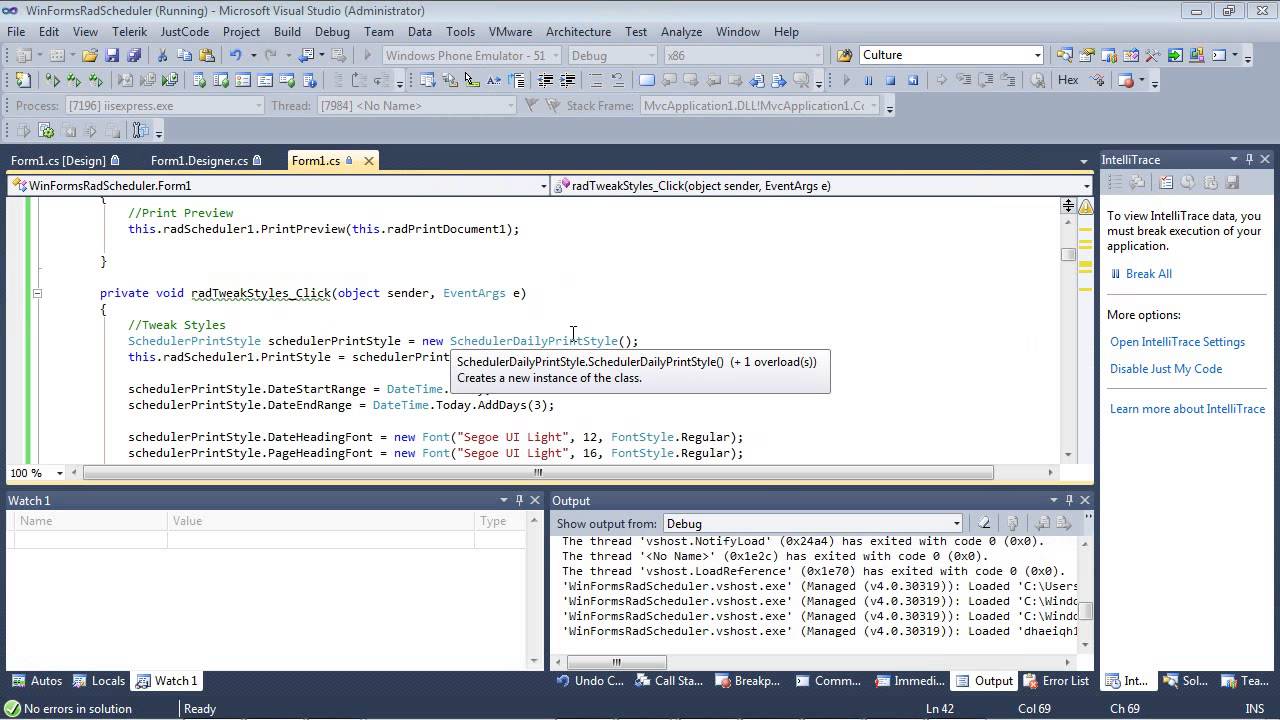The image size is (1280, 720).
Task: Switch to the Error List tab
Action: [1057, 681]
